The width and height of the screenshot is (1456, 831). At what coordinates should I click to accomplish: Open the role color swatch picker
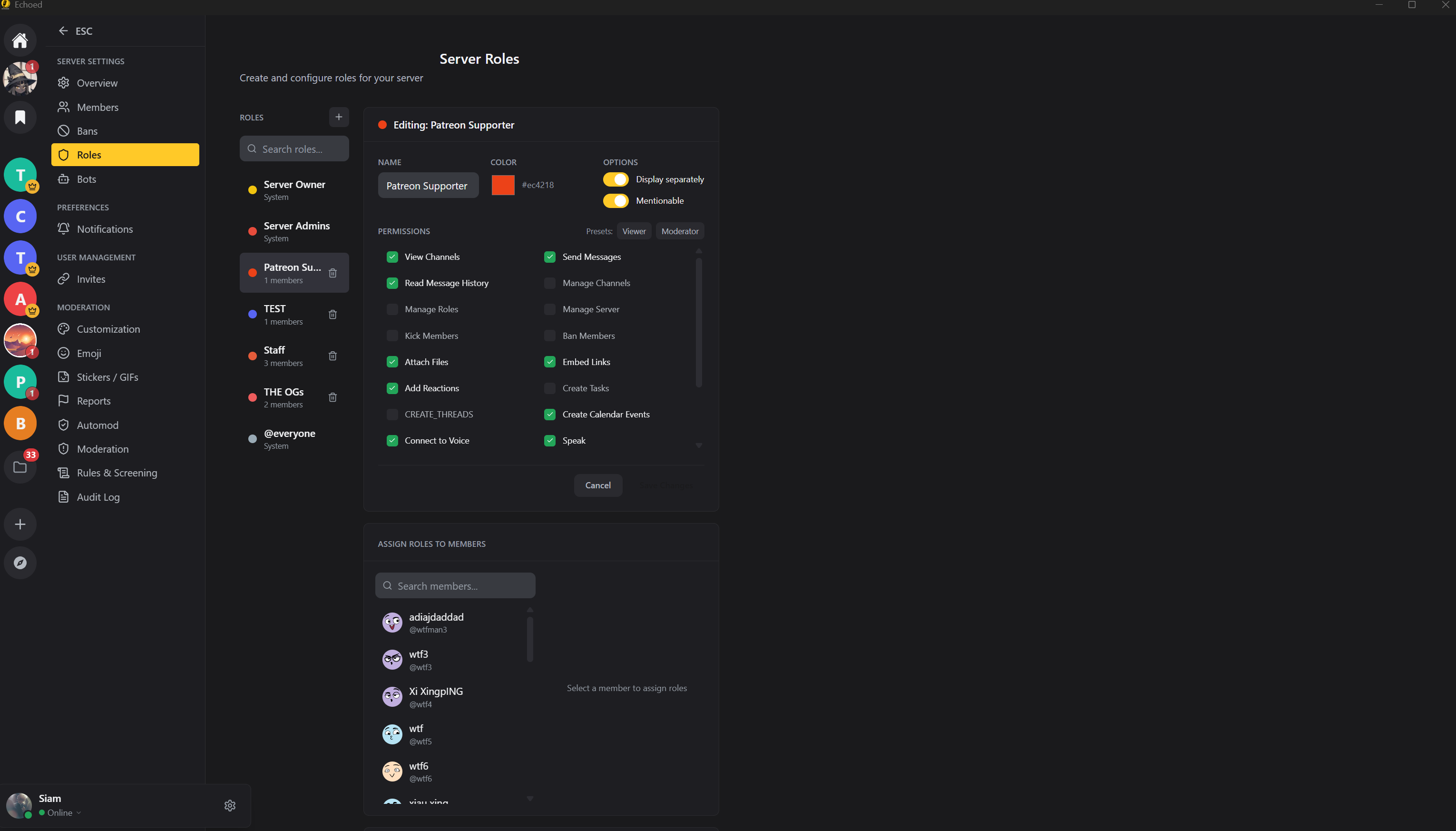tap(503, 185)
